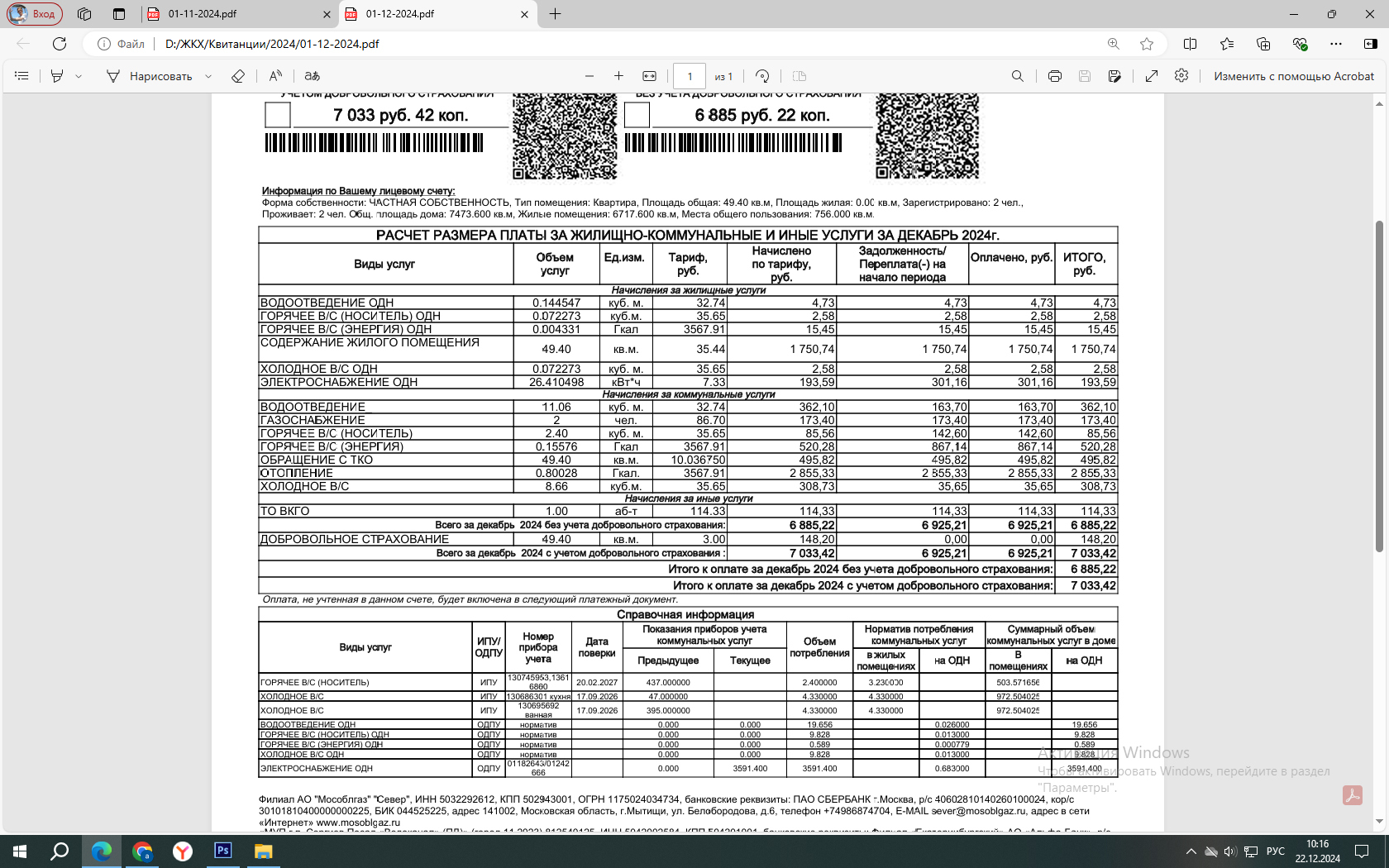1389x868 pixels.
Task: Open the address bar zoom control
Action: (1114, 44)
